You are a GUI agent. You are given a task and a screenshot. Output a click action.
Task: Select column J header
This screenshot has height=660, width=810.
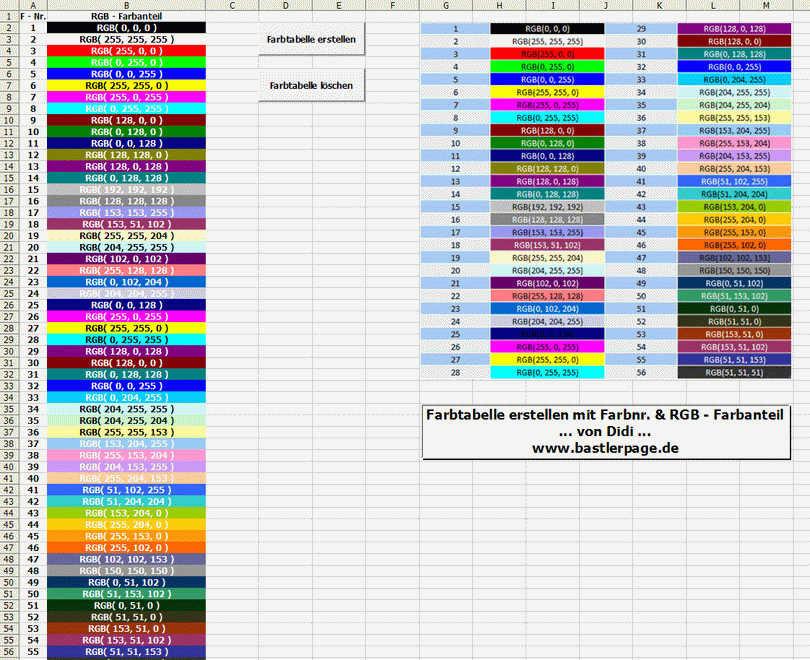point(606,5)
